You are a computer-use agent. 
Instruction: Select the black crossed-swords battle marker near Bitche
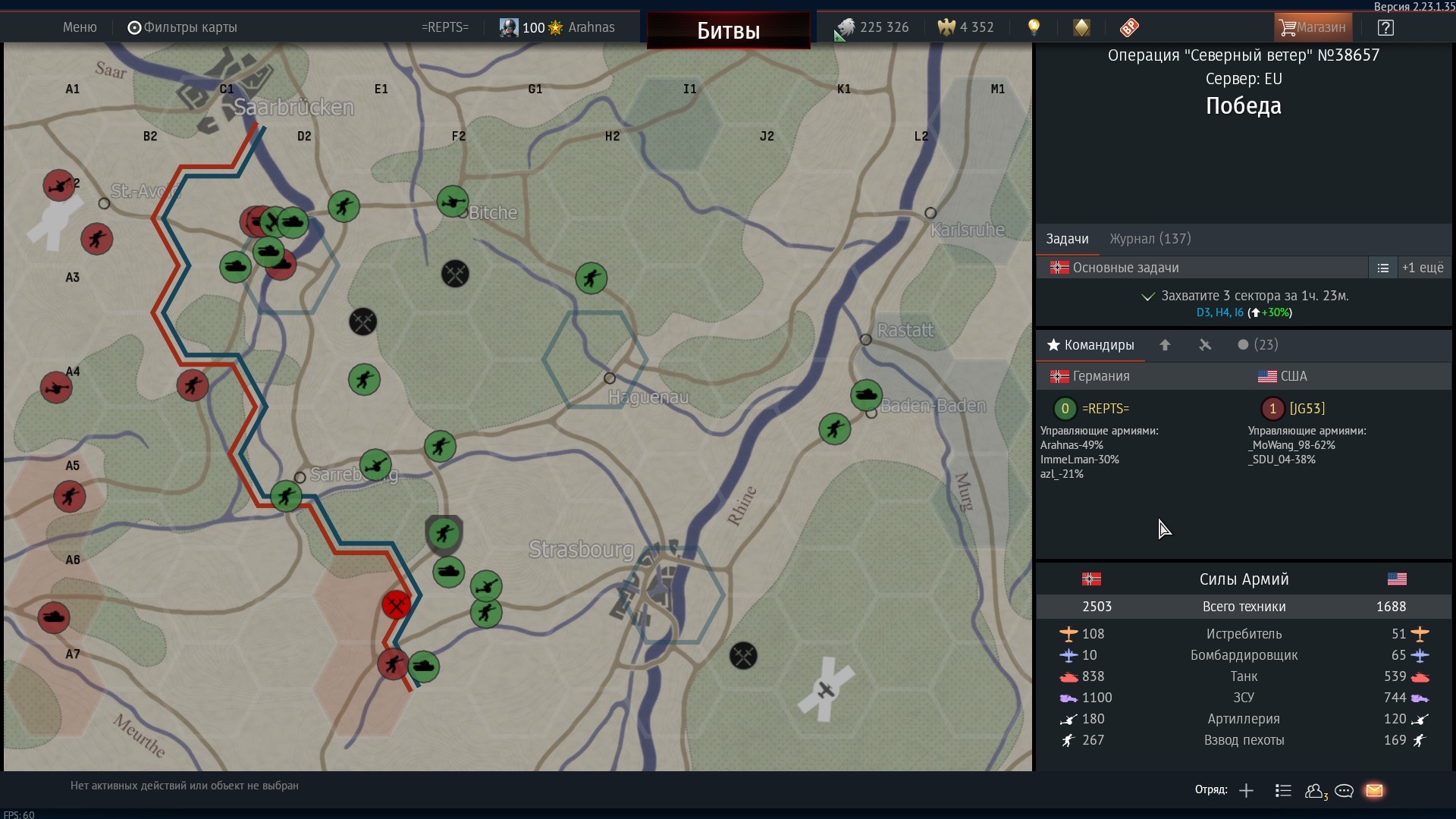tap(455, 274)
